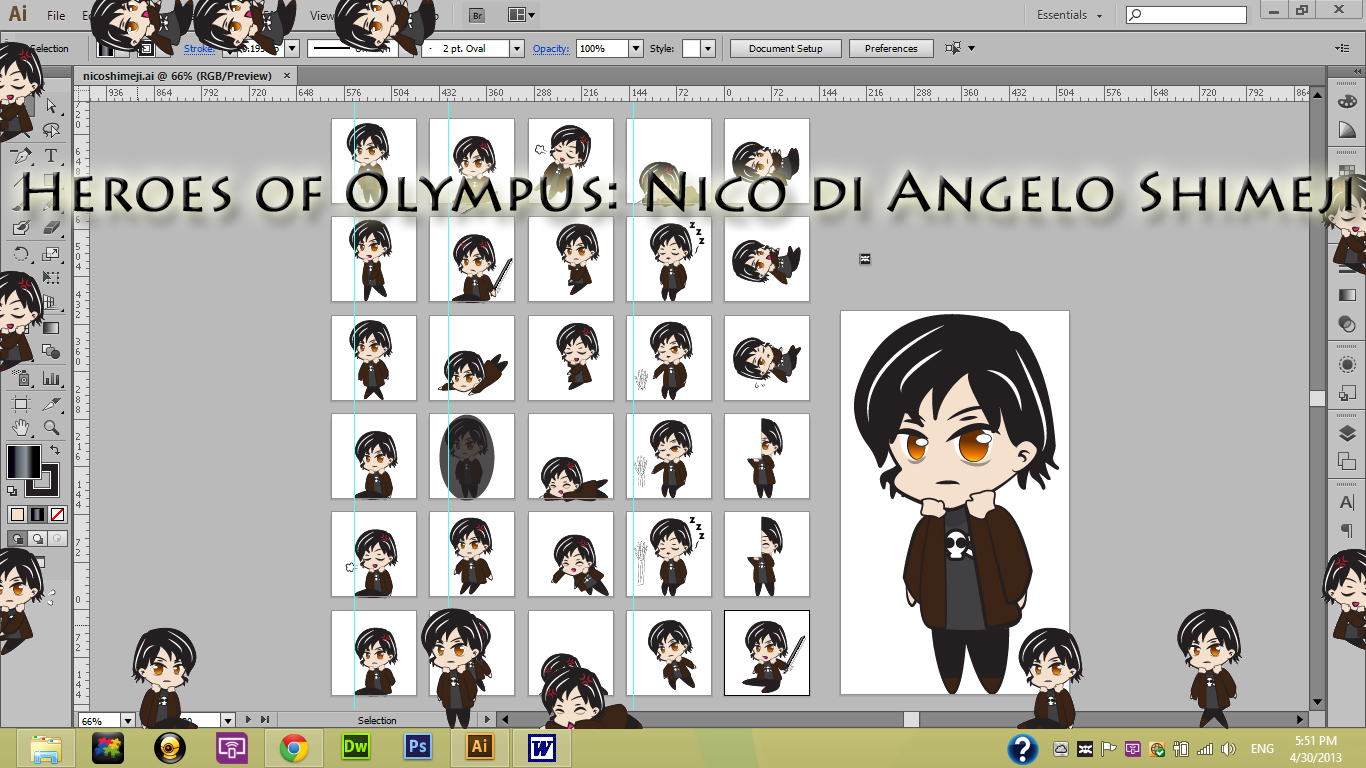Select the Rotate tool

pyautogui.click(x=21, y=254)
